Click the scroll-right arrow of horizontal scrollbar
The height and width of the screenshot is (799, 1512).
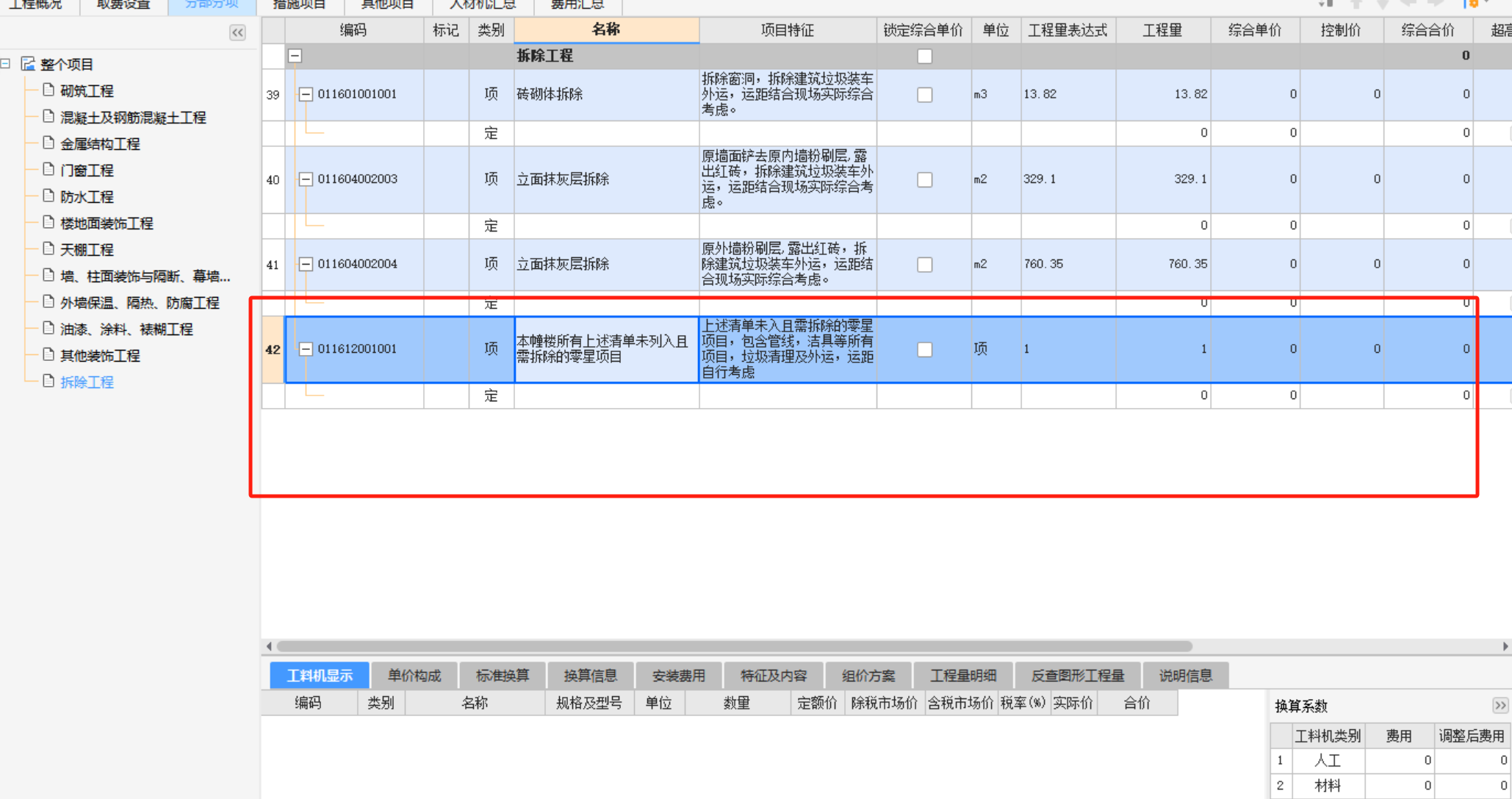(x=1505, y=646)
